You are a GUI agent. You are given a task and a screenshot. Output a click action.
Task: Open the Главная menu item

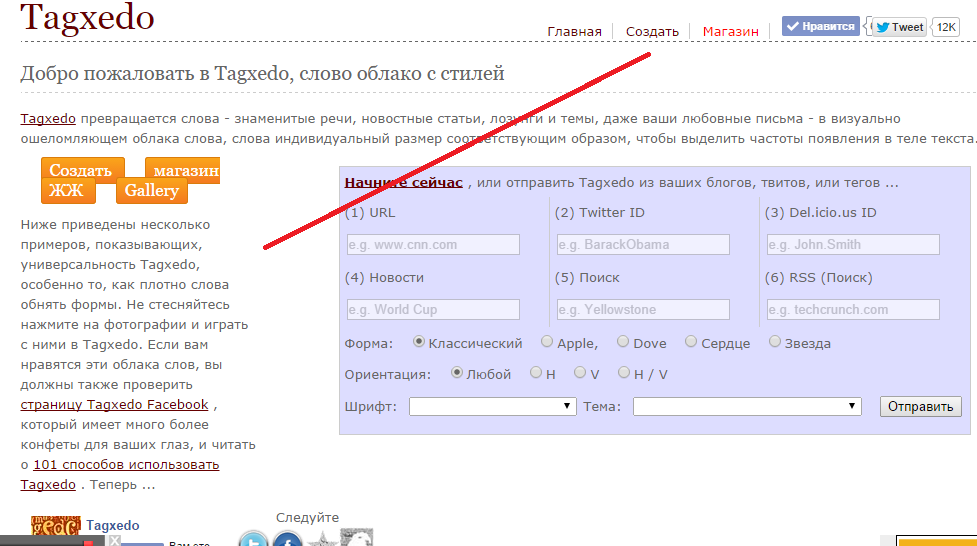pos(574,31)
